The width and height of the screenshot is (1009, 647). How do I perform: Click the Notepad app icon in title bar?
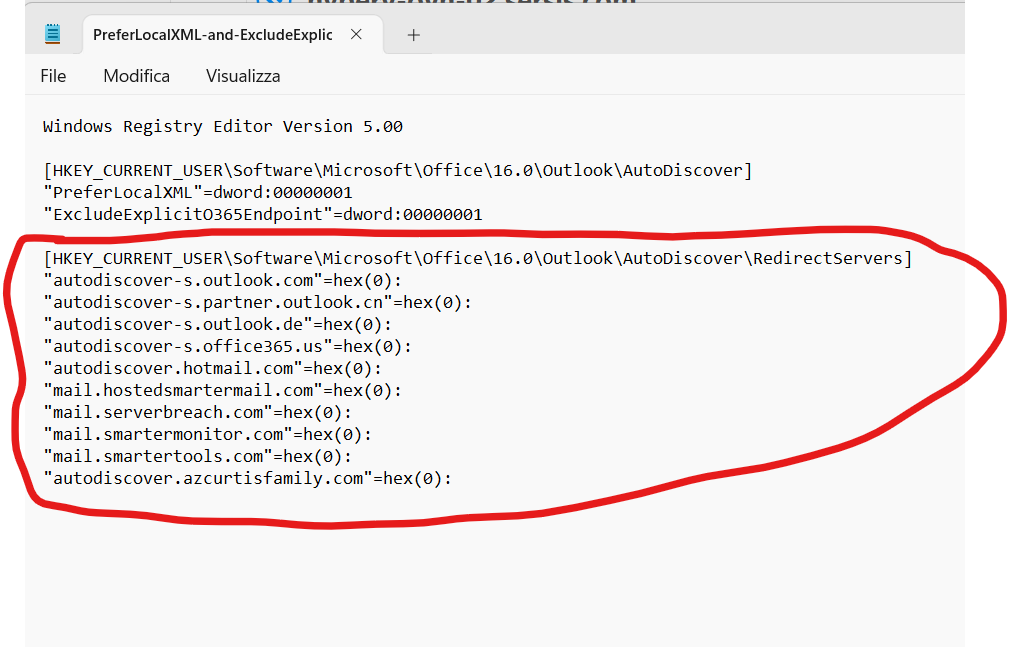tap(53, 35)
